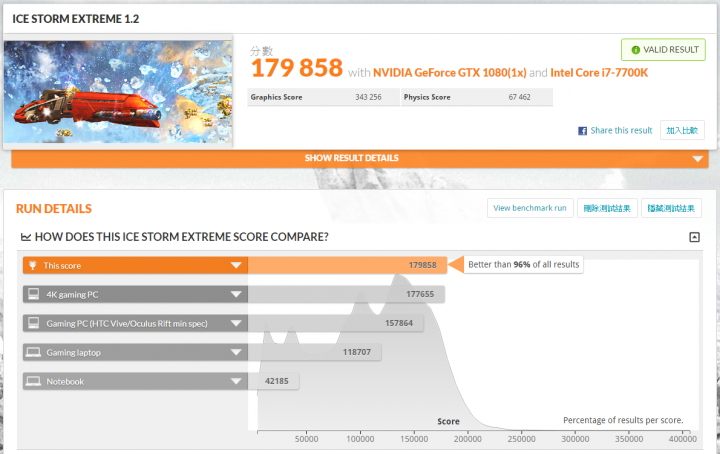Screen dimensions: 720x454
Task: Click the Graphics Score value 343 256
Action: point(368,97)
